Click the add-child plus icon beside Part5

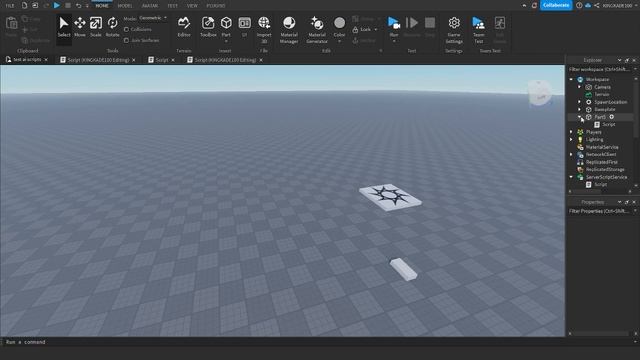(x=611, y=117)
